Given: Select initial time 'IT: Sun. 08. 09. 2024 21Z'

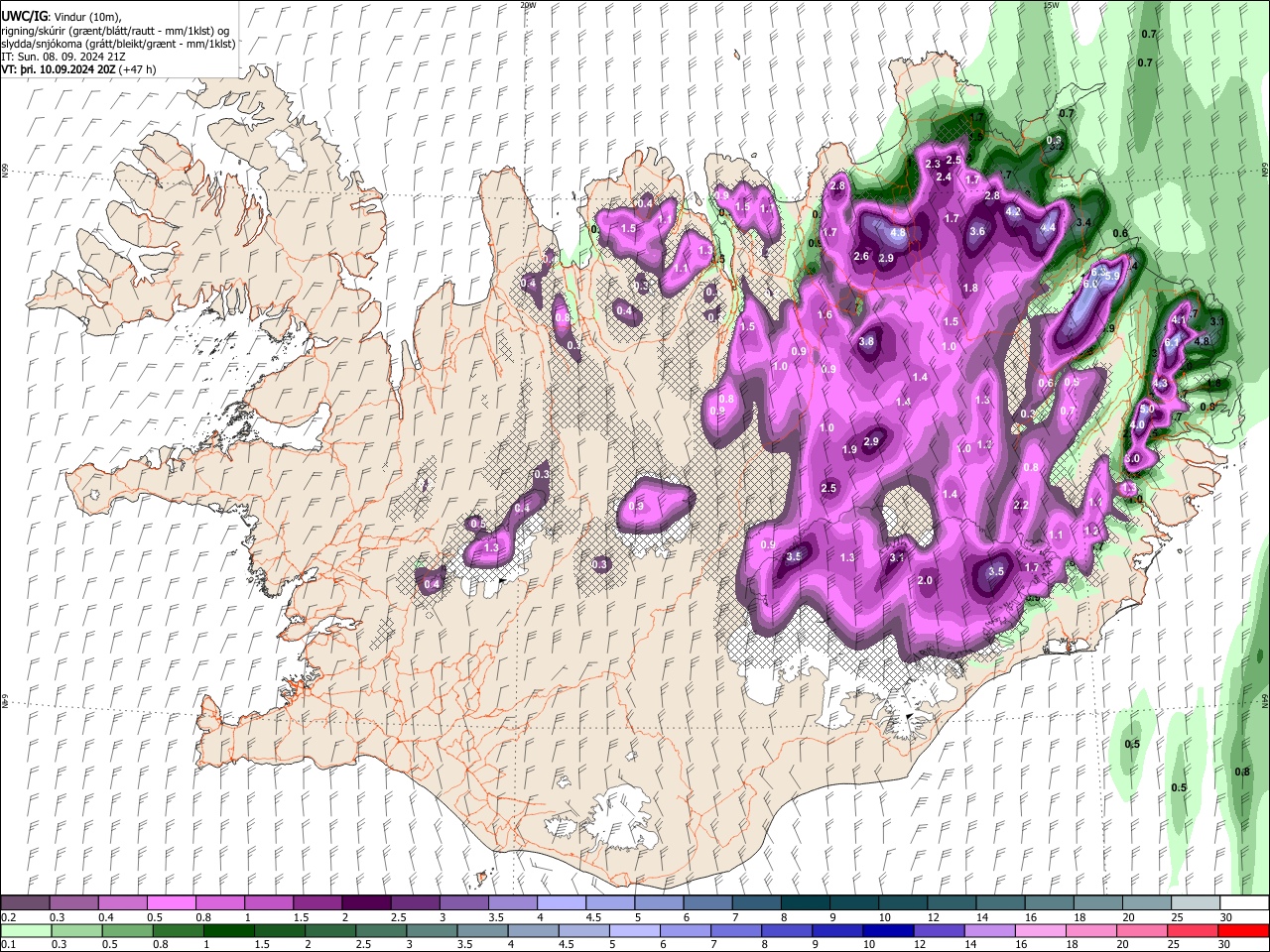Looking at the screenshot, I should (63, 58).
